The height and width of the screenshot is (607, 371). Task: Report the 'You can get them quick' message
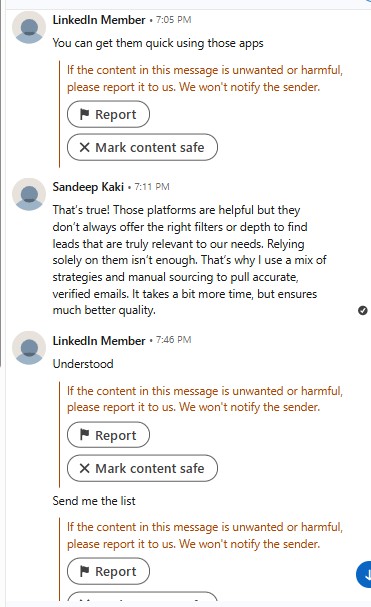(108, 114)
